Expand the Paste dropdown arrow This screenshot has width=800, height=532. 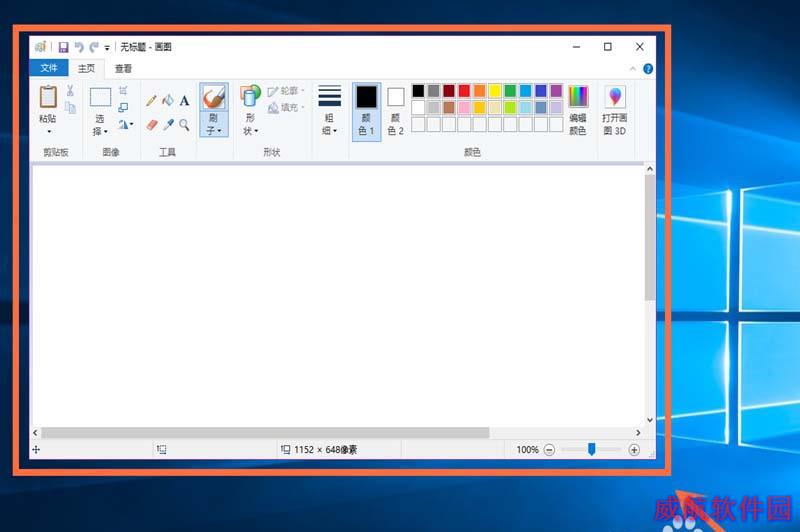pos(49,132)
